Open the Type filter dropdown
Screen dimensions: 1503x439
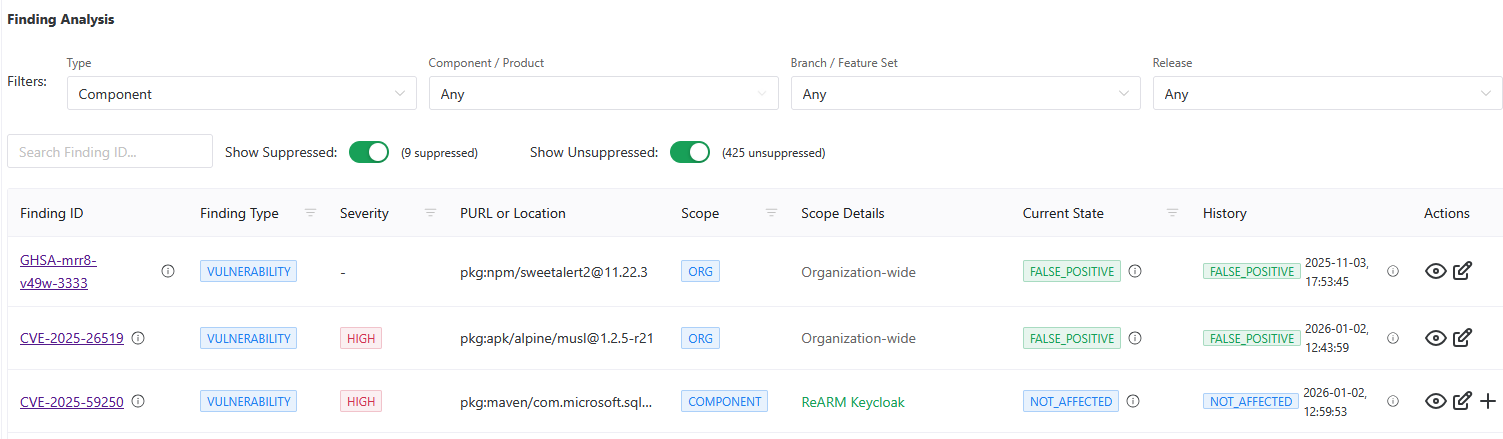click(x=241, y=94)
